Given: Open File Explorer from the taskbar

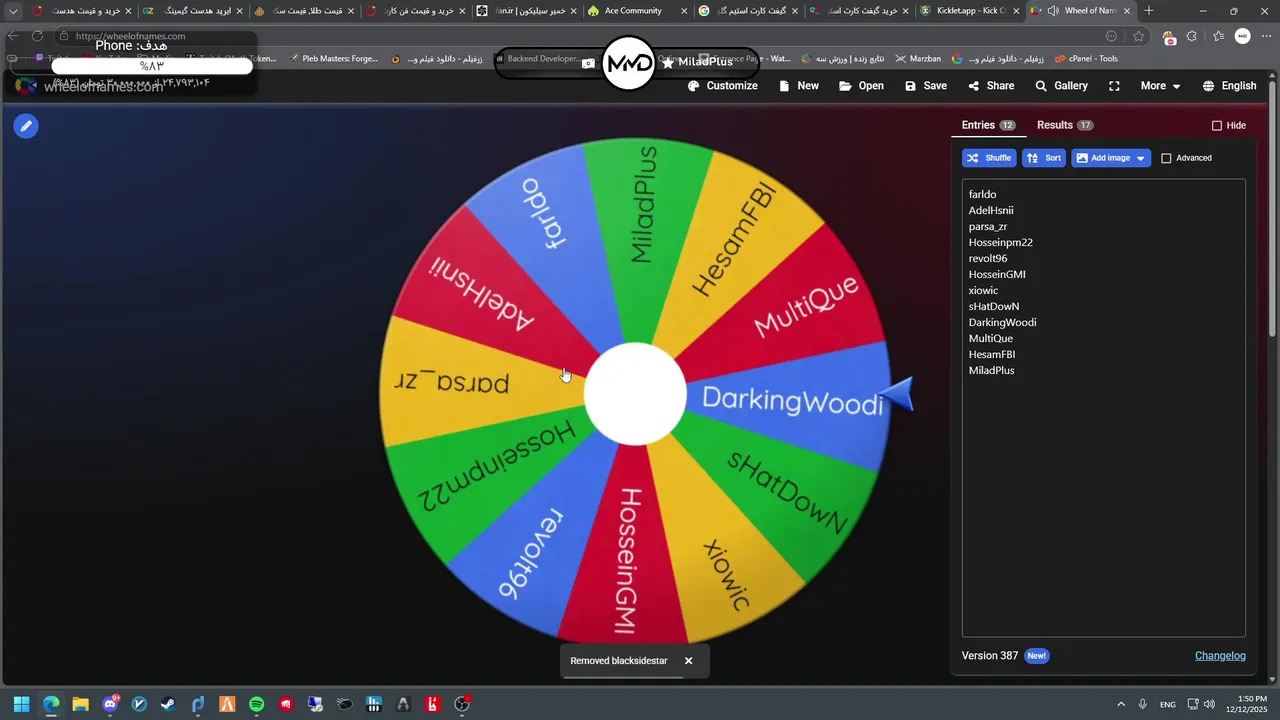Looking at the screenshot, I should [80, 704].
